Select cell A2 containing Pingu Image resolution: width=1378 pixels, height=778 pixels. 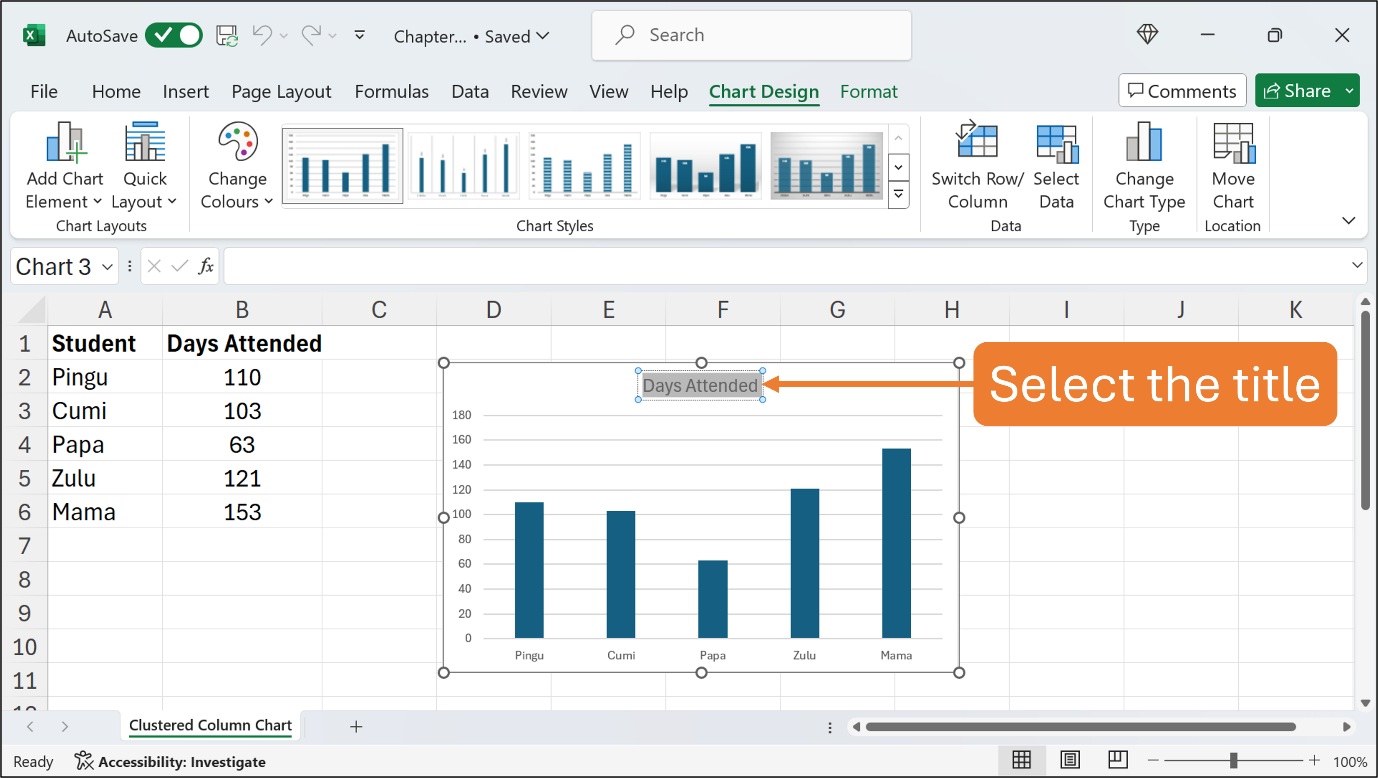tap(105, 377)
